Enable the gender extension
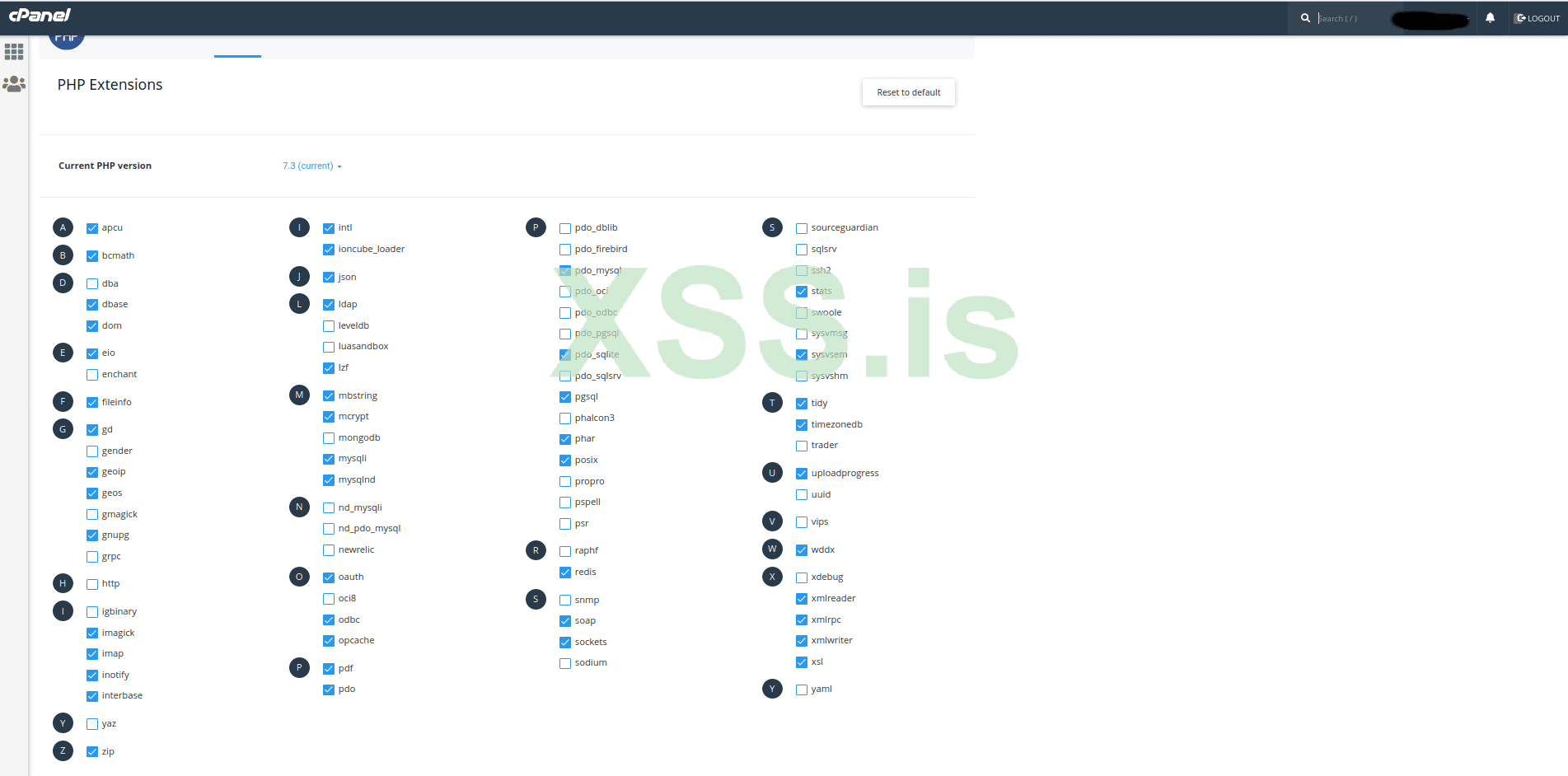Screen dimensions: 1568x776 pos(92,451)
